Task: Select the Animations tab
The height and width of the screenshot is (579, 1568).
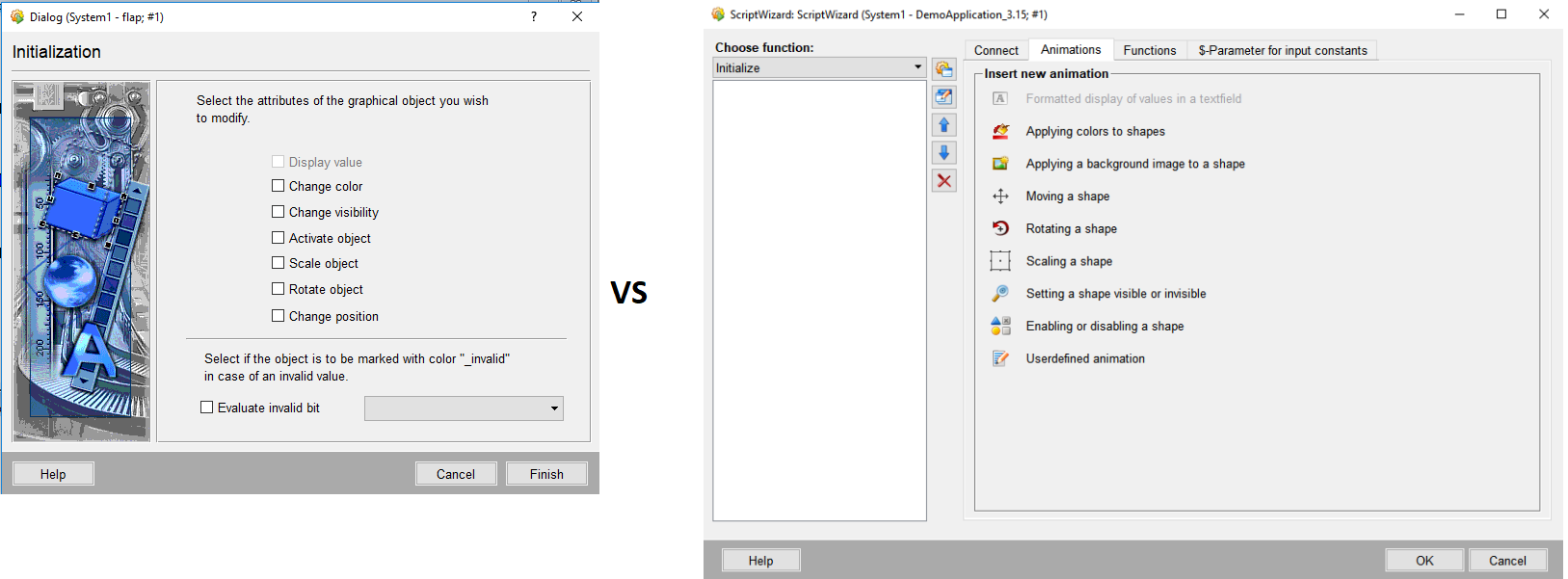Action: [x=1071, y=49]
